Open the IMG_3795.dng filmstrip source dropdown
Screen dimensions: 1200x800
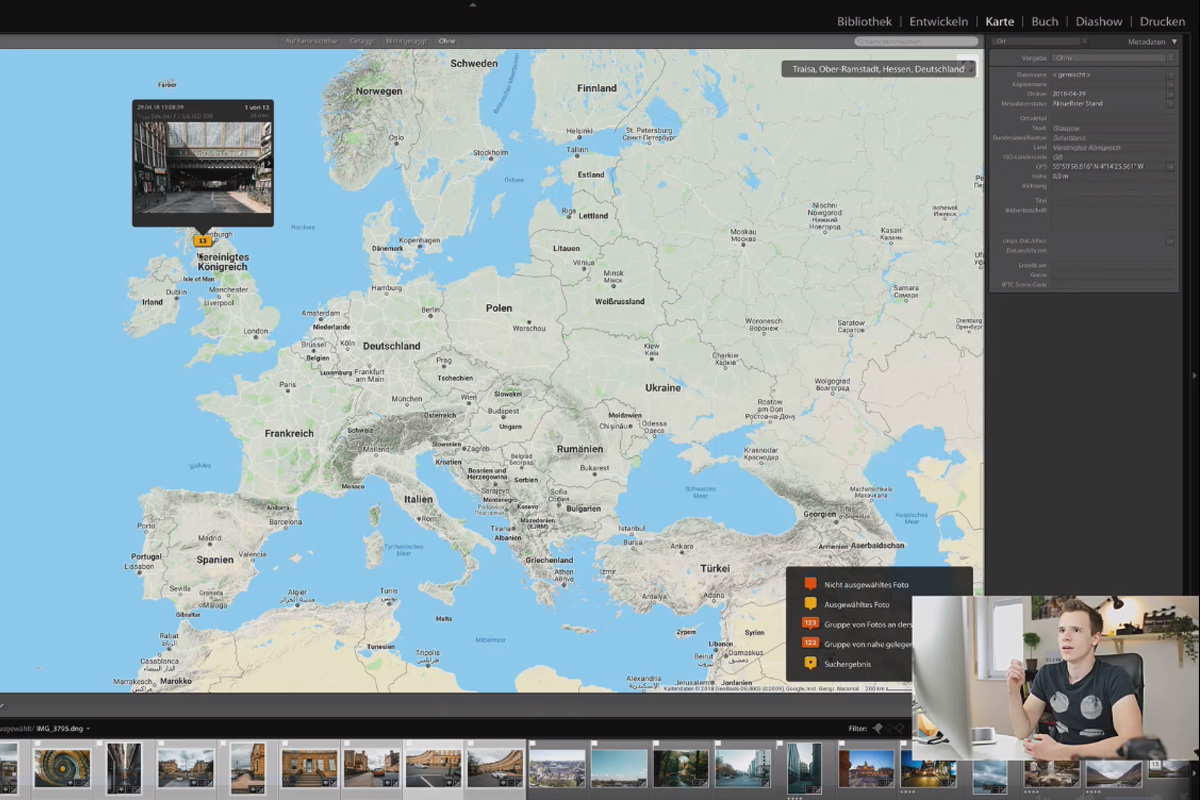(x=61, y=728)
